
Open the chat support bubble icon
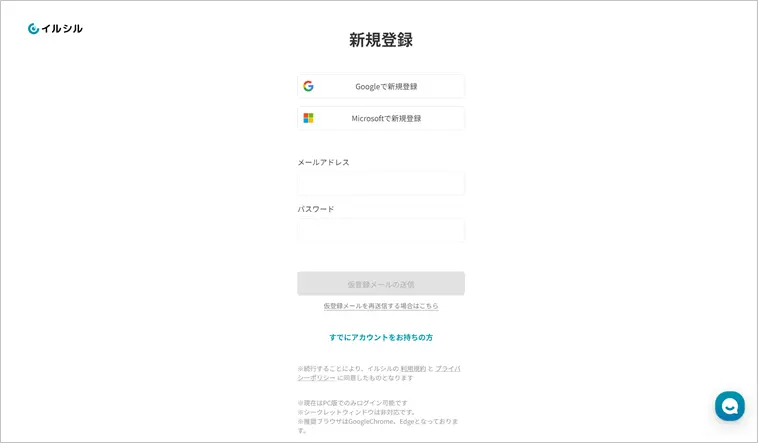pyautogui.click(x=730, y=406)
